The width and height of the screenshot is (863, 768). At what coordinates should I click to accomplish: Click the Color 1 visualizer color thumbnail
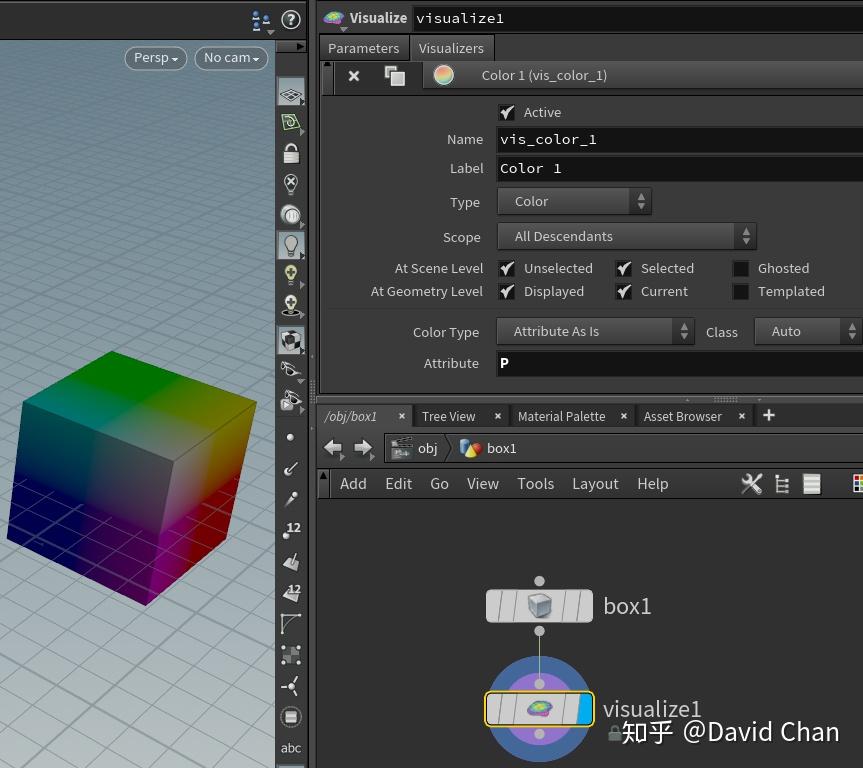coord(443,75)
